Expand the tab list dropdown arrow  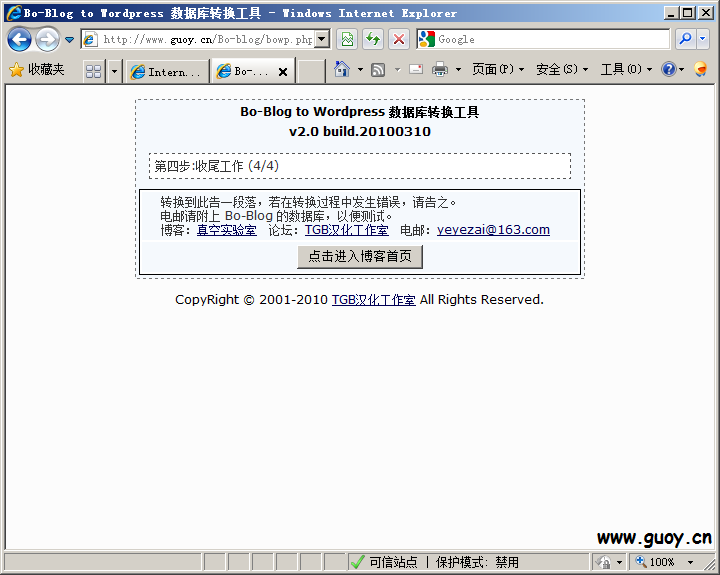114,72
